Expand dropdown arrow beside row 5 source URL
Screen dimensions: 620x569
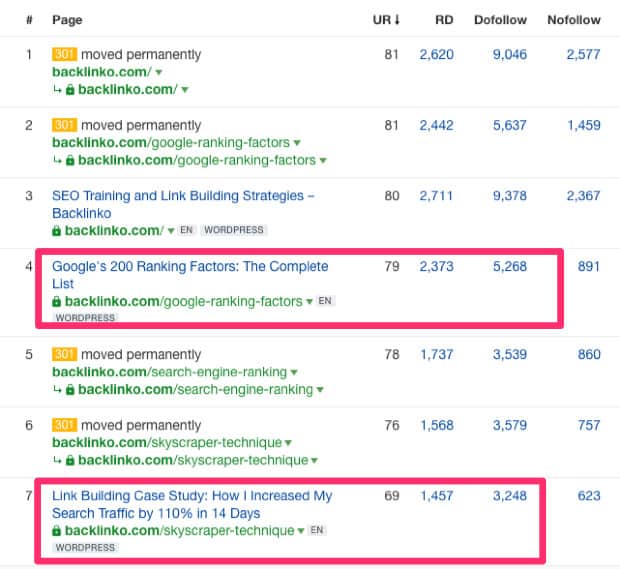pyautogui.click(x=294, y=372)
